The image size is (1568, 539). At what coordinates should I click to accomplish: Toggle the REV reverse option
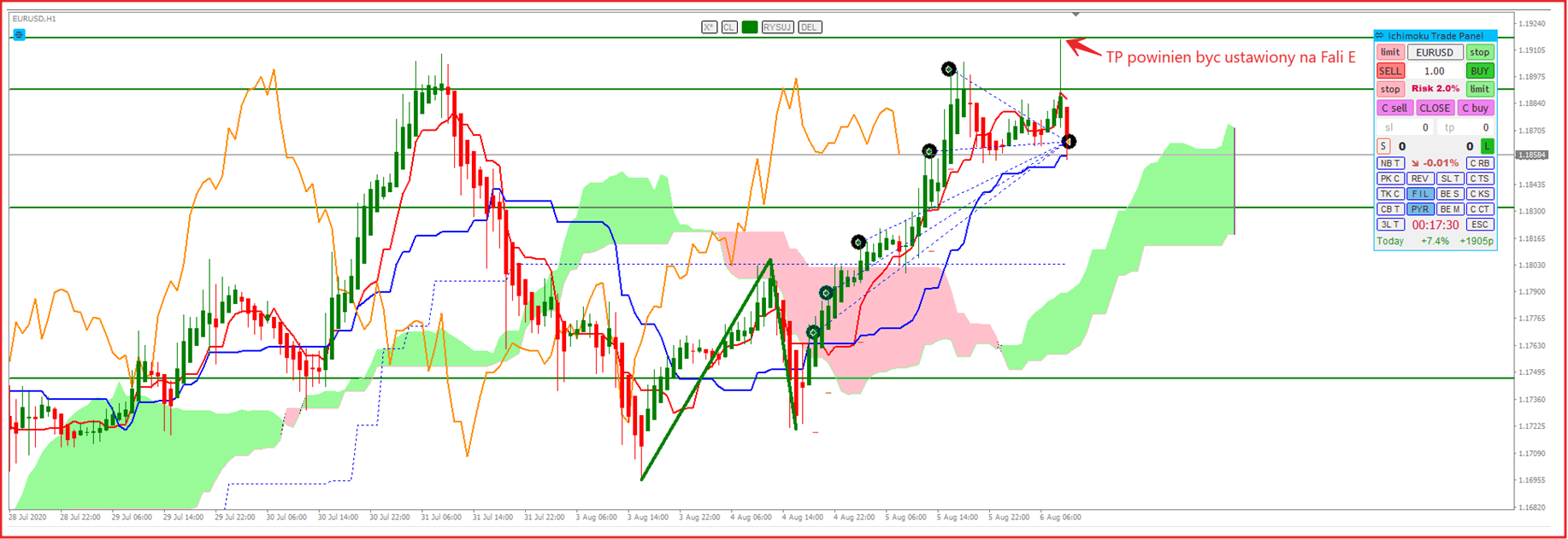pos(1419,179)
